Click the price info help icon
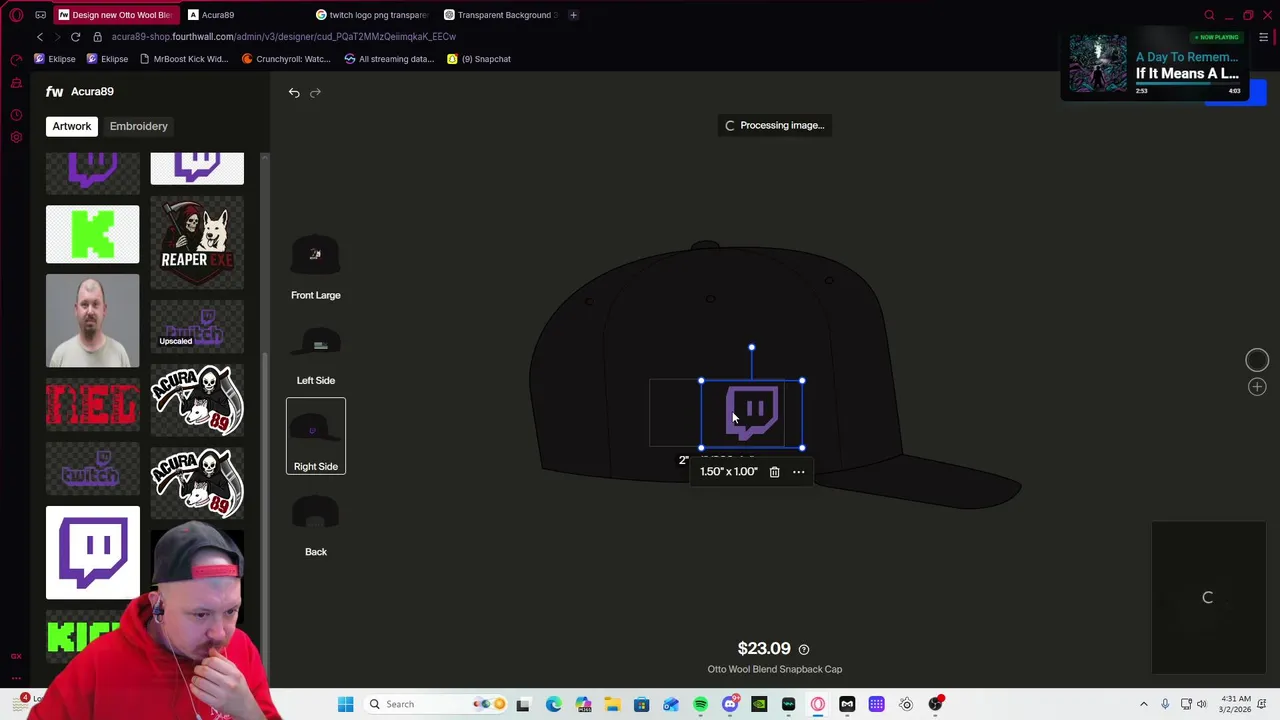 click(x=804, y=649)
